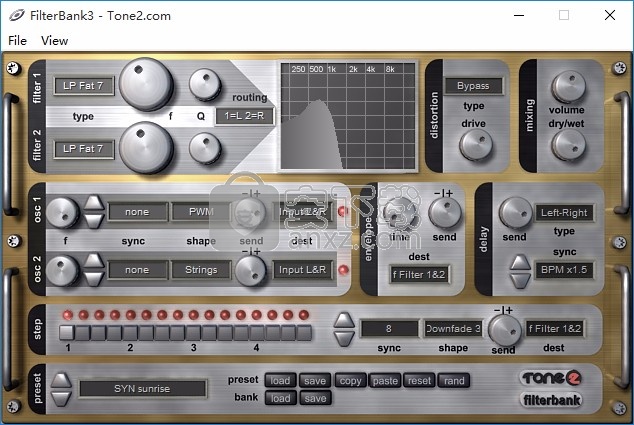The height and width of the screenshot is (425, 634).
Task: Click the copy preset button
Action: pos(351,381)
